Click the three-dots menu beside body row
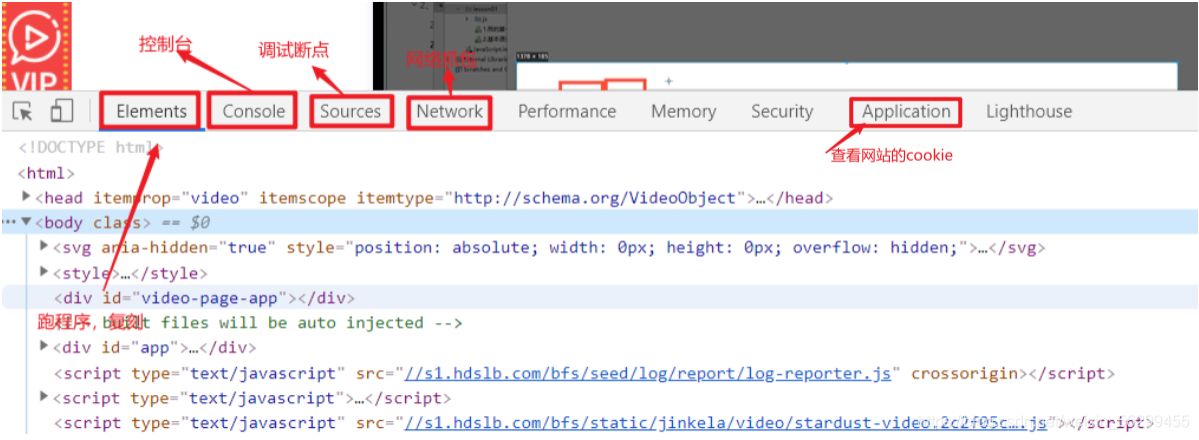 [x=8, y=222]
